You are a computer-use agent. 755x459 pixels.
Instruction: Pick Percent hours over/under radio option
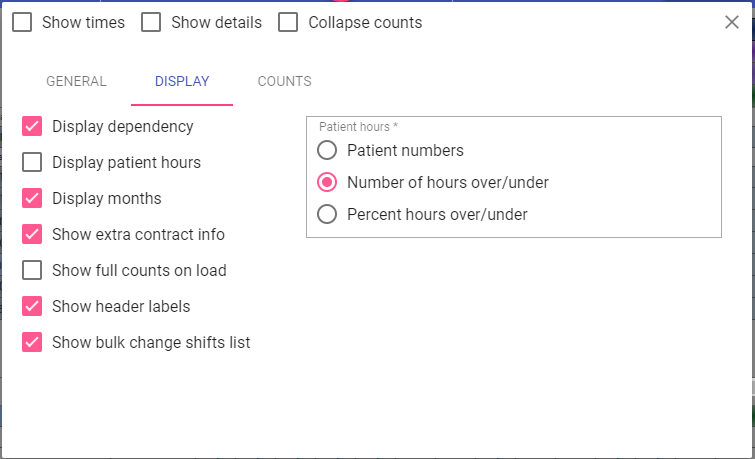(x=327, y=214)
